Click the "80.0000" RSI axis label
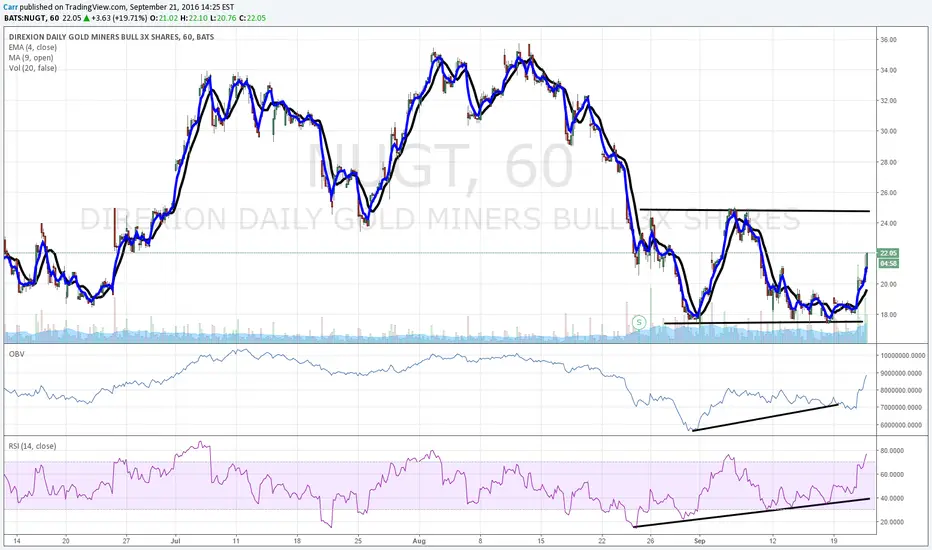This screenshot has width=932, height=550. coord(892,451)
